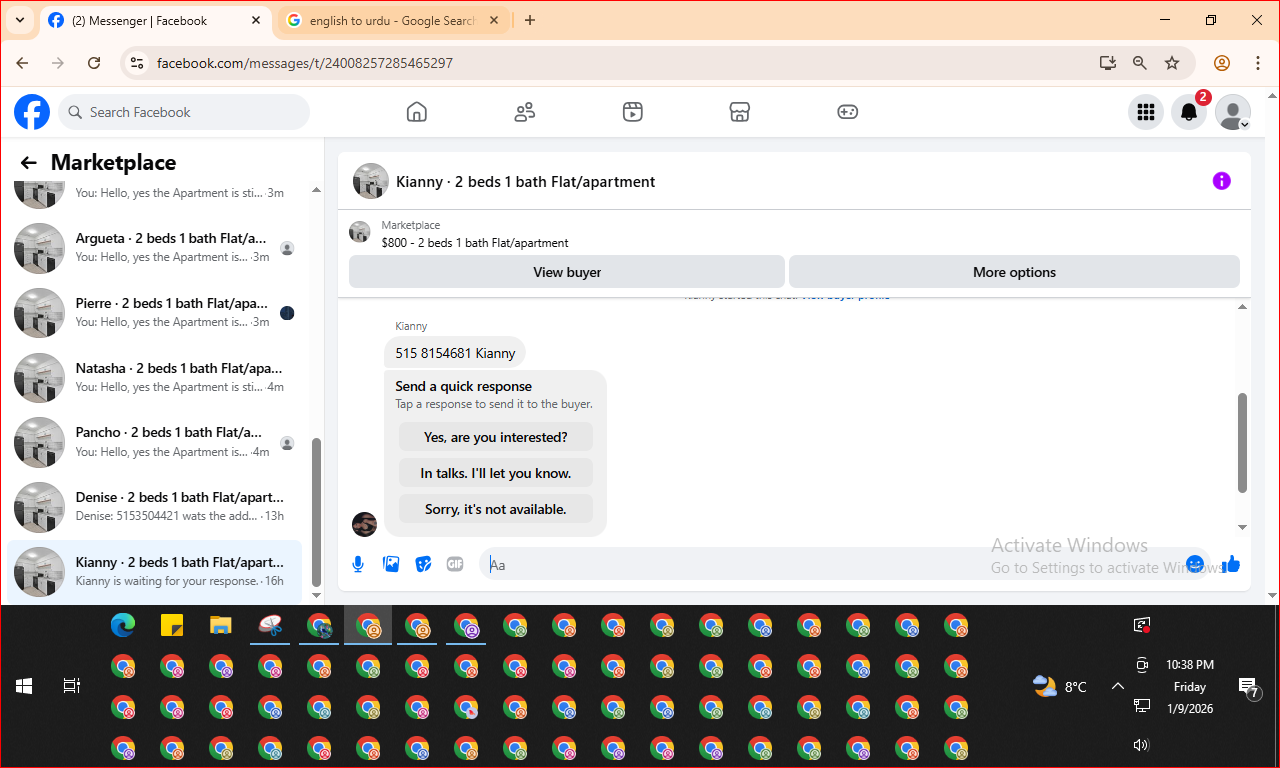Send "Yes, are you interested?" quick response
This screenshot has width=1280, height=768.
(496, 437)
